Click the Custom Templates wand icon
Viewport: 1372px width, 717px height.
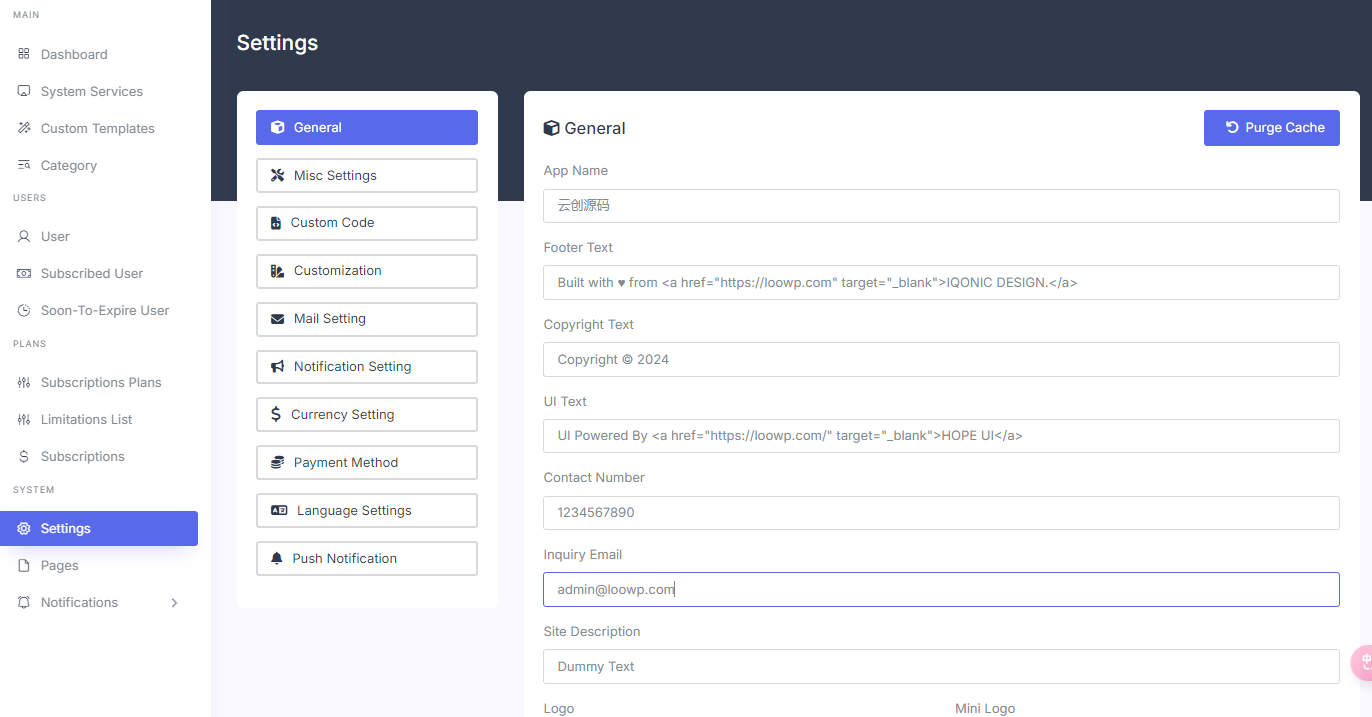click(x=24, y=128)
